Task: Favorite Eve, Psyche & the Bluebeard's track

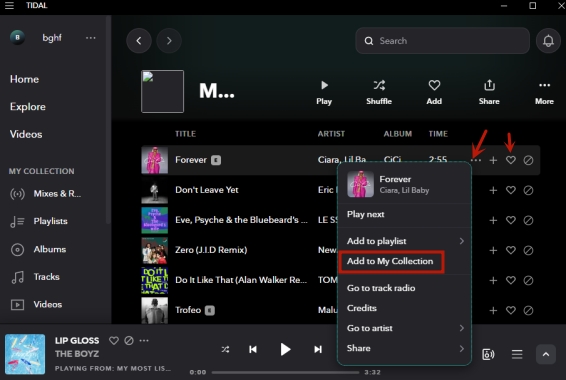Action: (510, 220)
